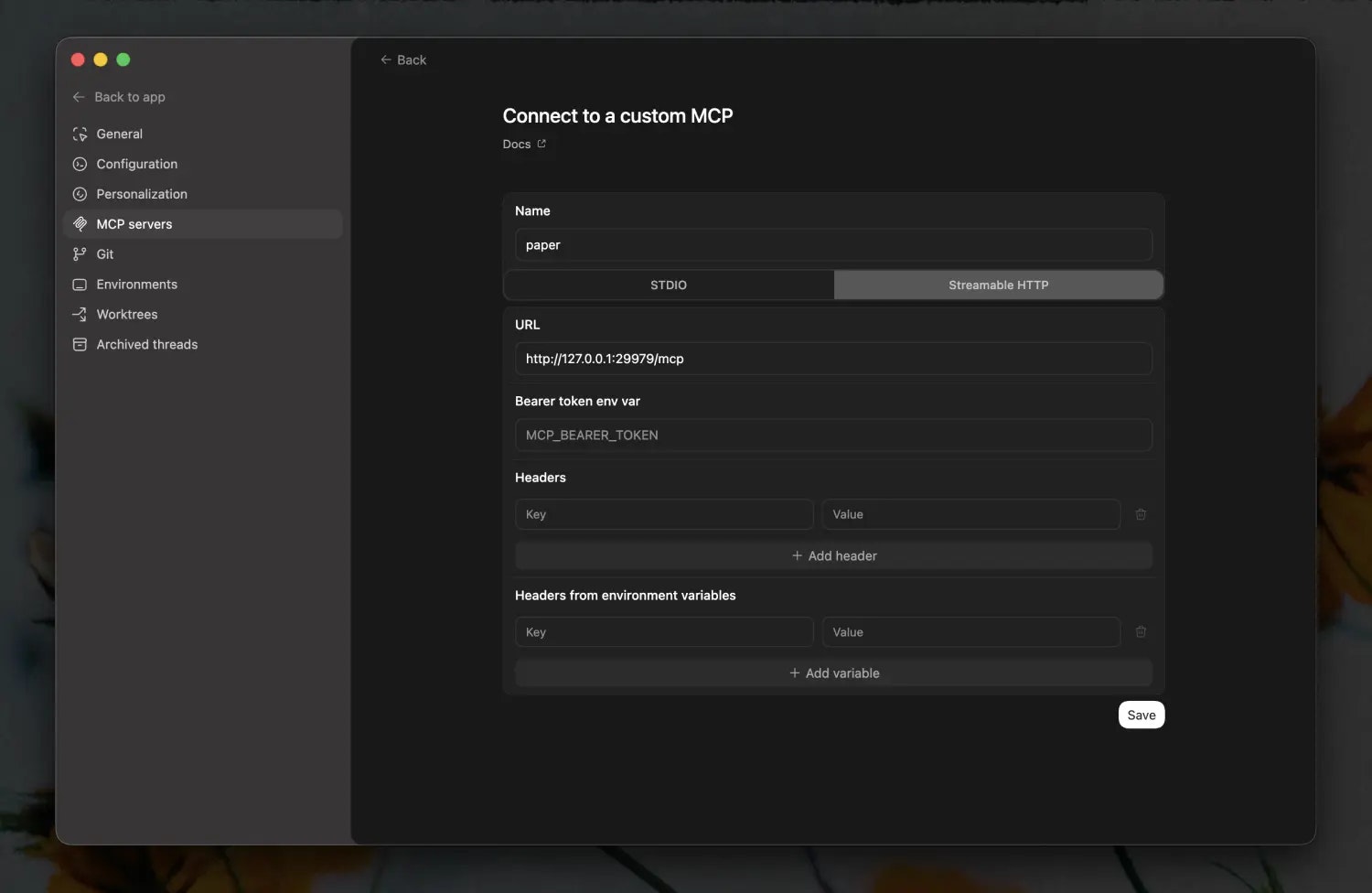Open the Docs link

(x=524, y=144)
